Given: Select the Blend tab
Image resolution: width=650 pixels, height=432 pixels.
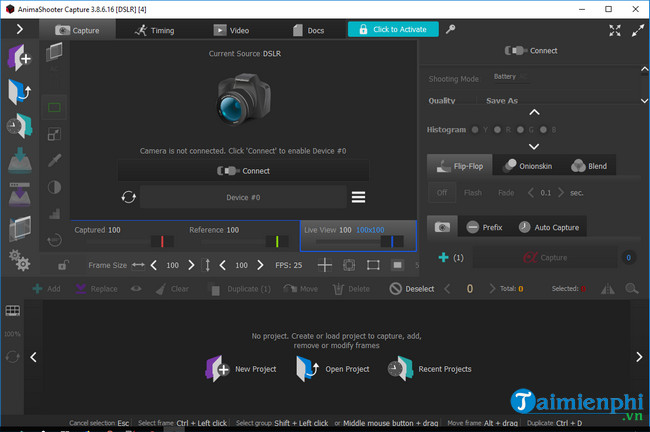Looking at the screenshot, I should click(589, 166).
